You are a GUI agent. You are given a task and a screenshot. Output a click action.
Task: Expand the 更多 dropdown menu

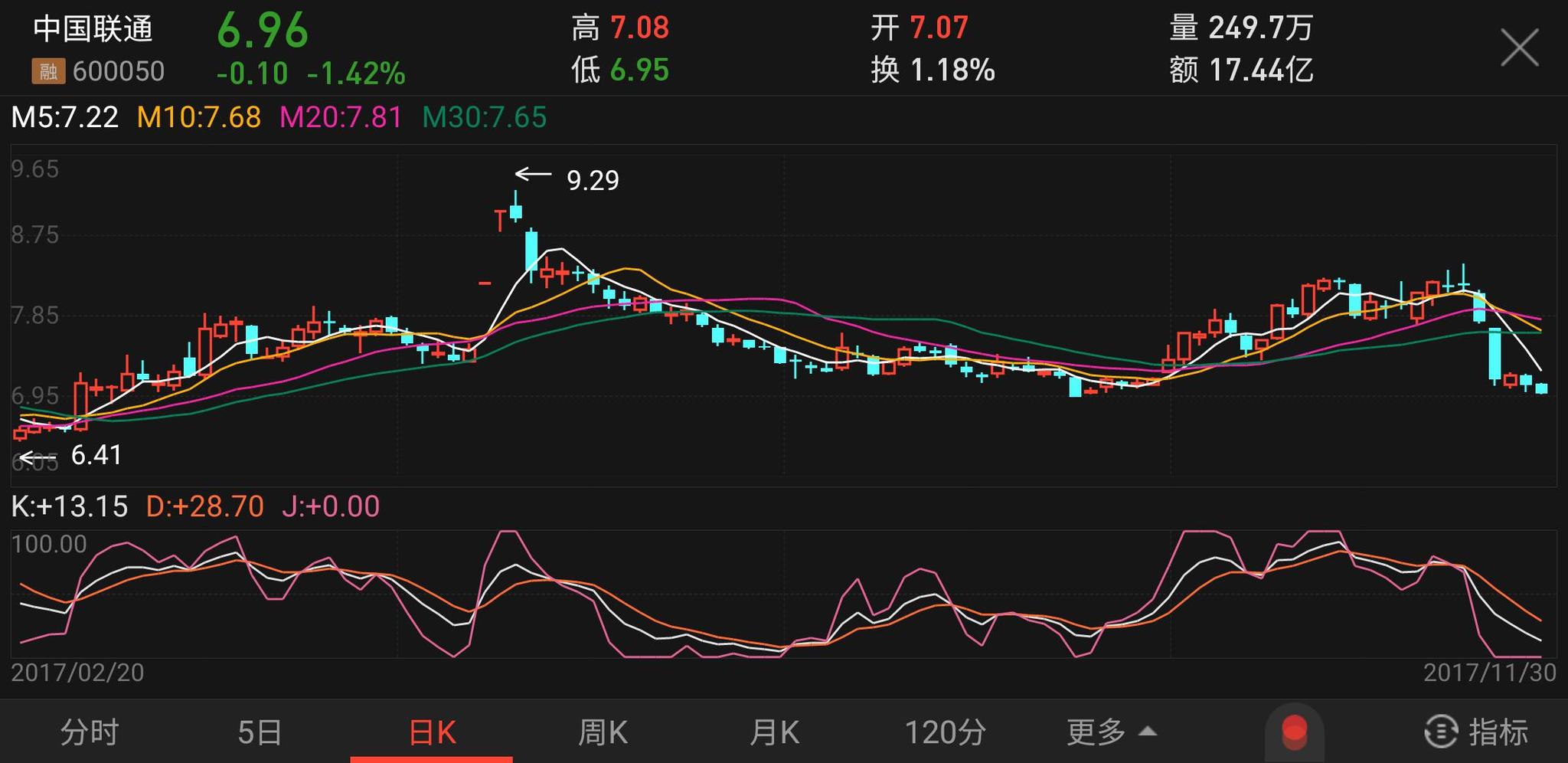(x=1112, y=732)
